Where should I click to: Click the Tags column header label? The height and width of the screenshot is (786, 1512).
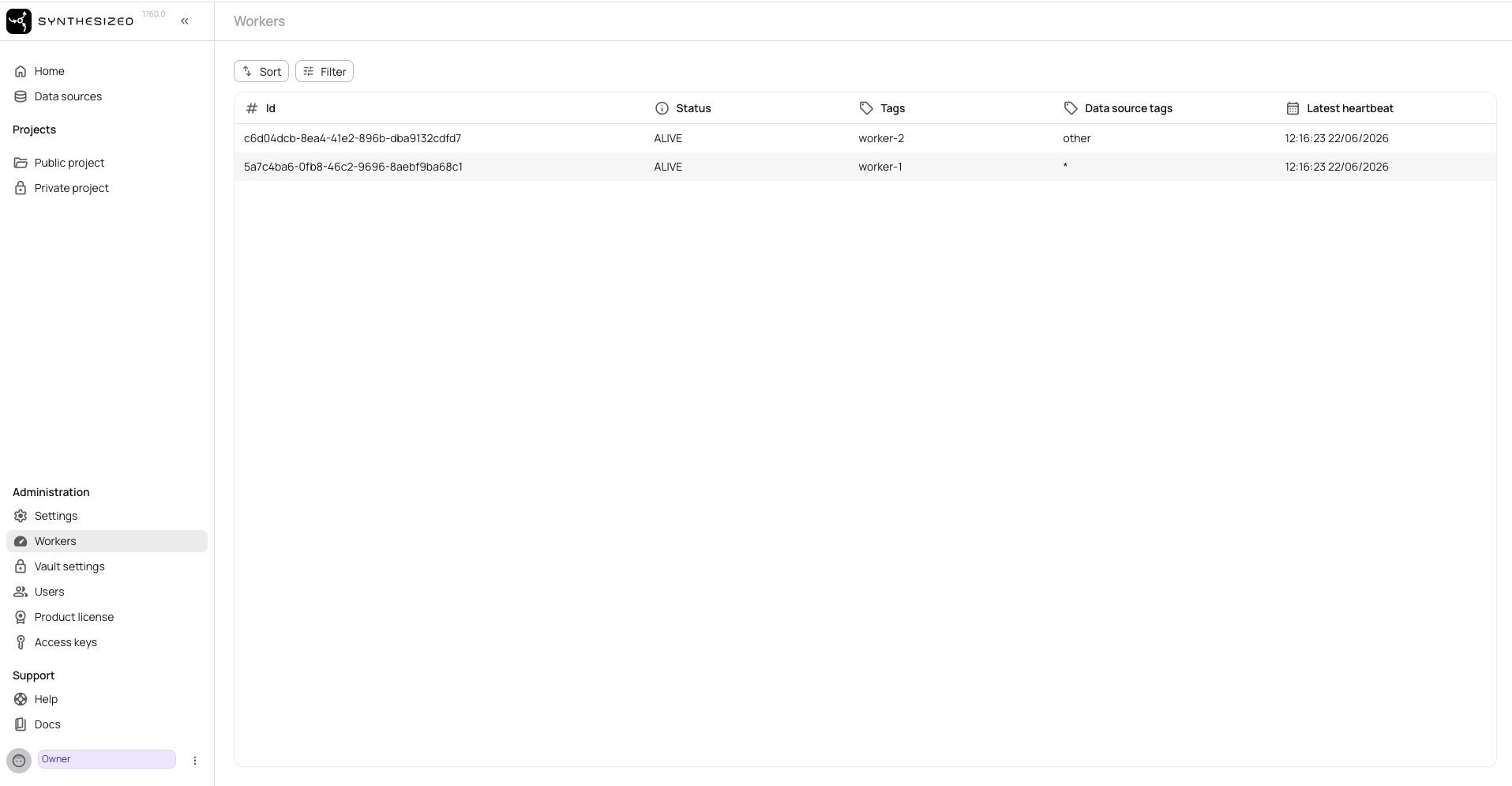click(x=892, y=108)
